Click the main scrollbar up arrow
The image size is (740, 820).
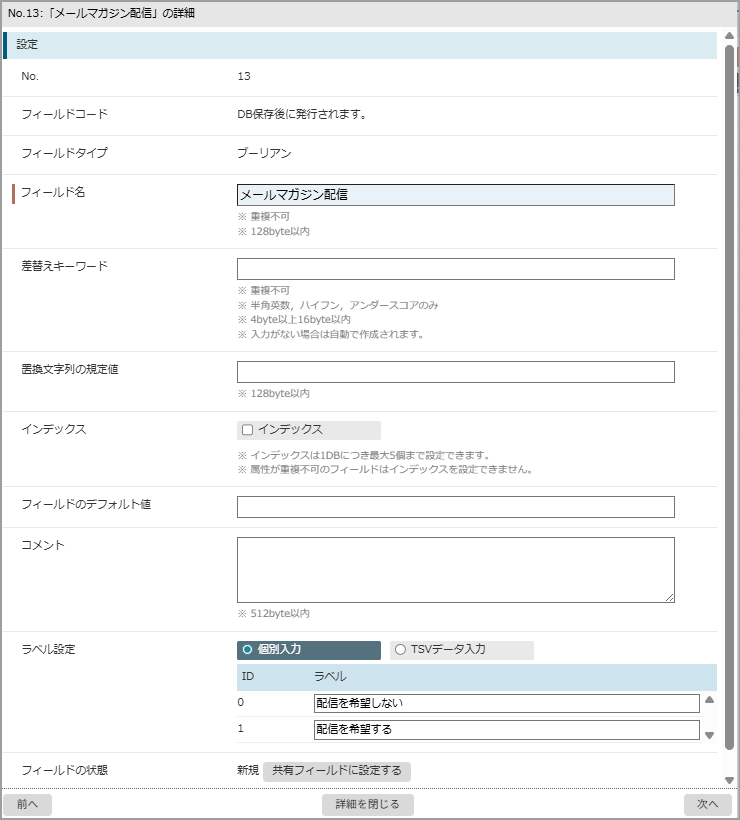[x=730, y=37]
